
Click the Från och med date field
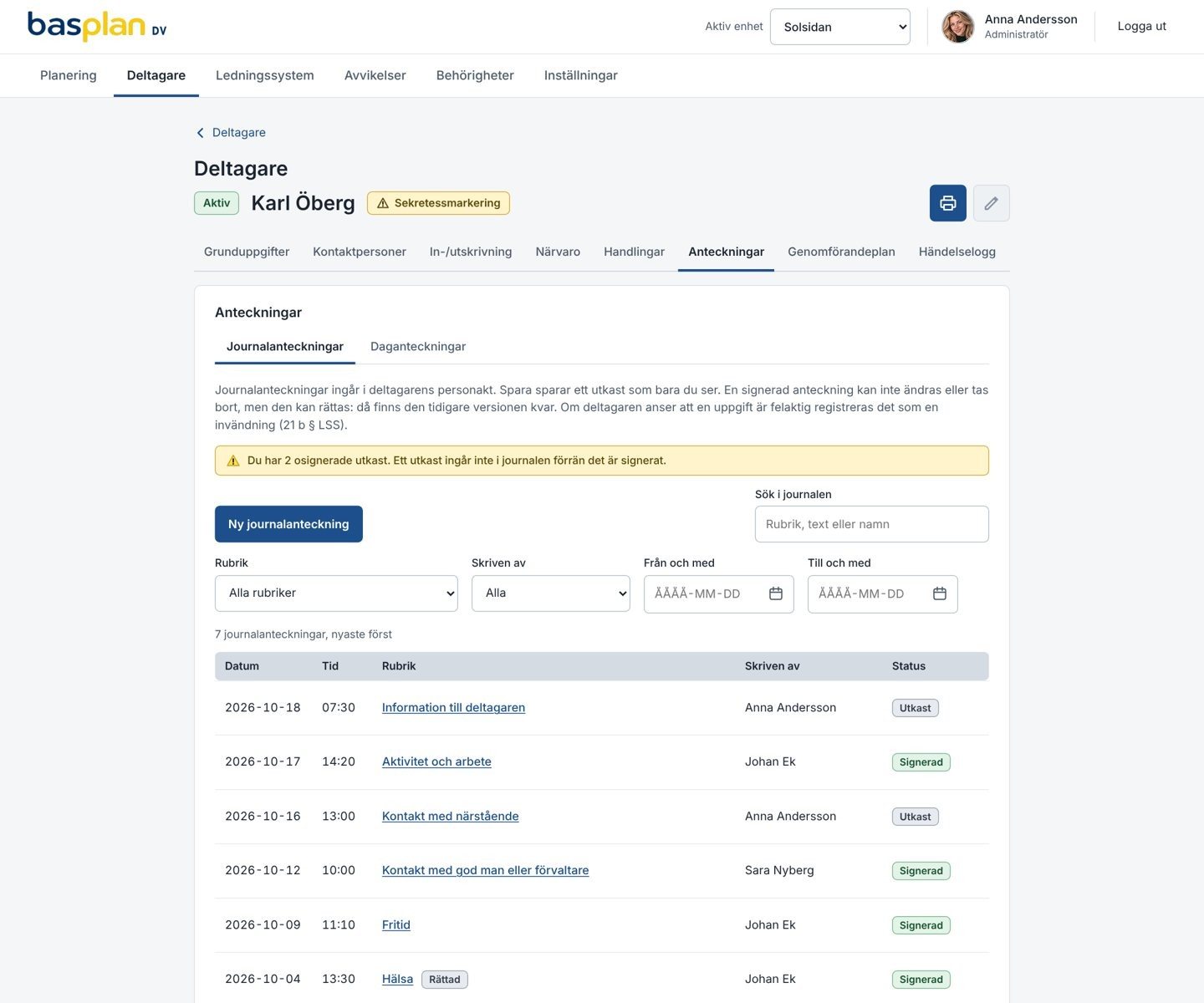point(719,594)
